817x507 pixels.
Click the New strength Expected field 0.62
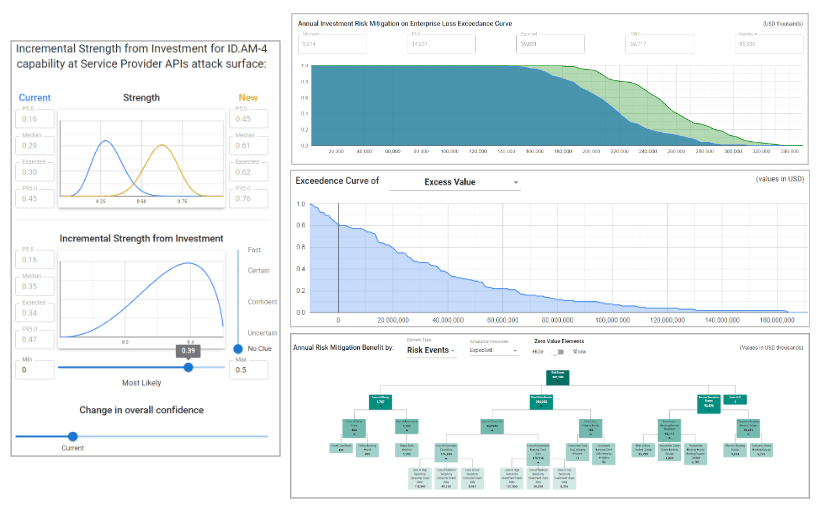(249, 172)
